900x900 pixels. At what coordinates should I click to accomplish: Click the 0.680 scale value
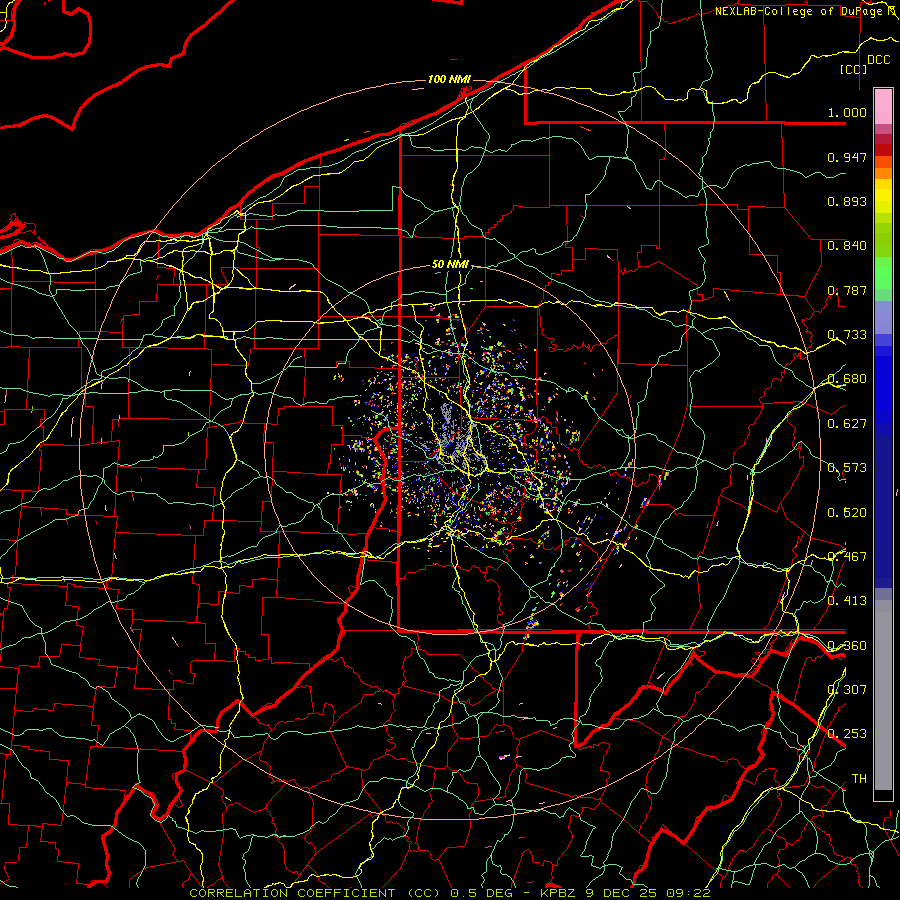(x=847, y=379)
